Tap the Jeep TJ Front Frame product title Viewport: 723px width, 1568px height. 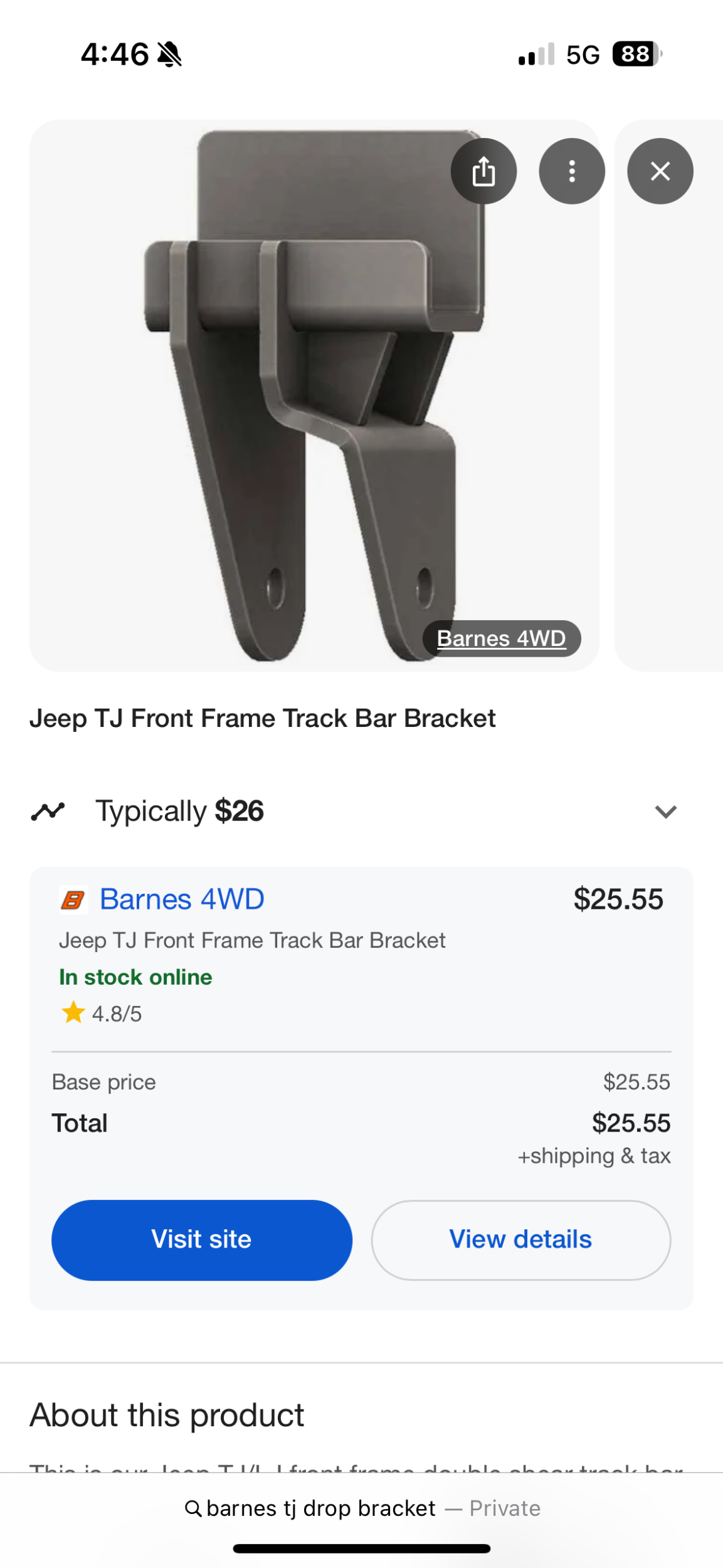click(x=262, y=719)
